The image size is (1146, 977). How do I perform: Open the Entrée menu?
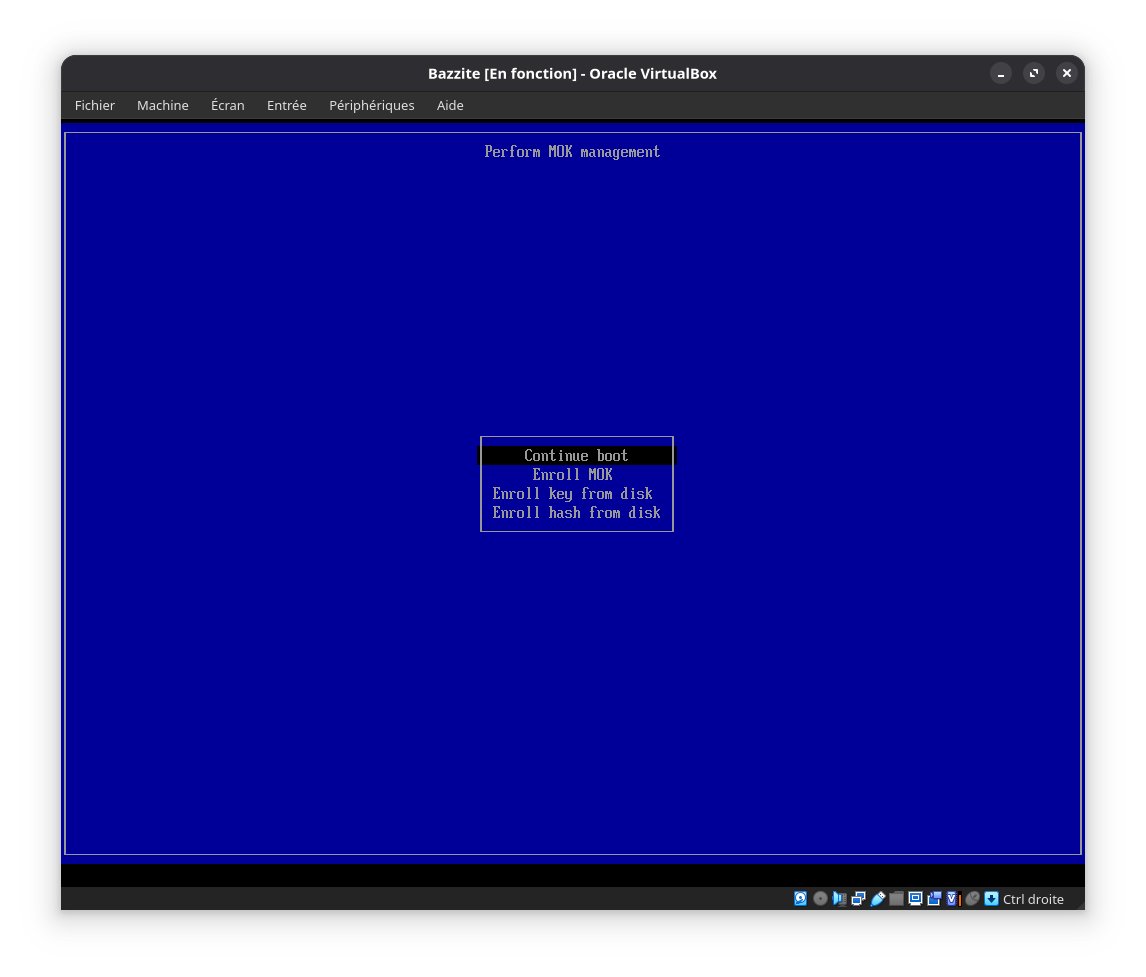(287, 105)
